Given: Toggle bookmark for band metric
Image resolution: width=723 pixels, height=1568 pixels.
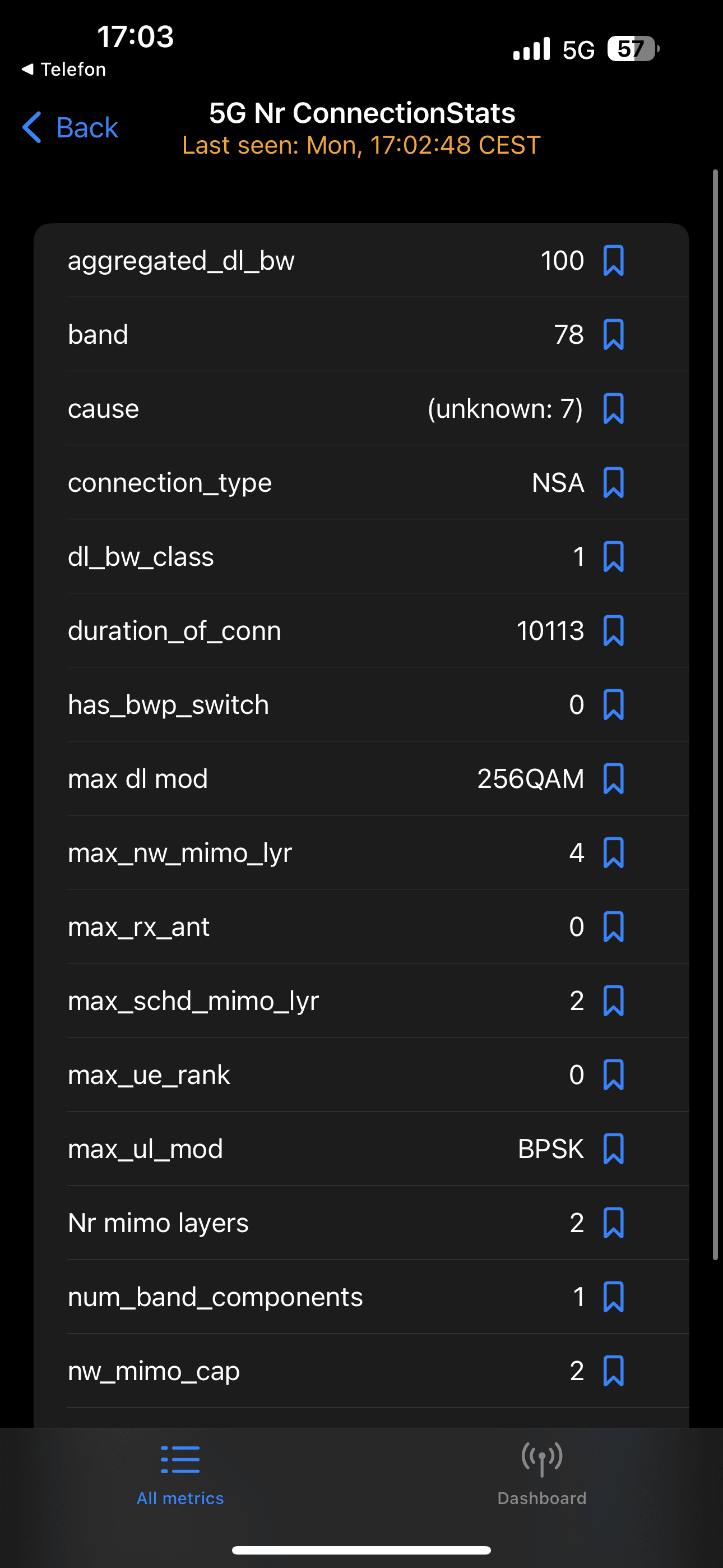Looking at the screenshot, I should point(613,335).
